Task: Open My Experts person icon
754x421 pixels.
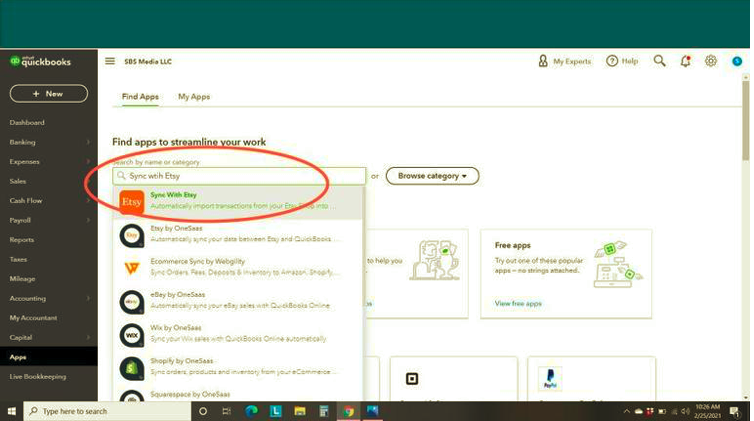Action: tap(543, 61)
